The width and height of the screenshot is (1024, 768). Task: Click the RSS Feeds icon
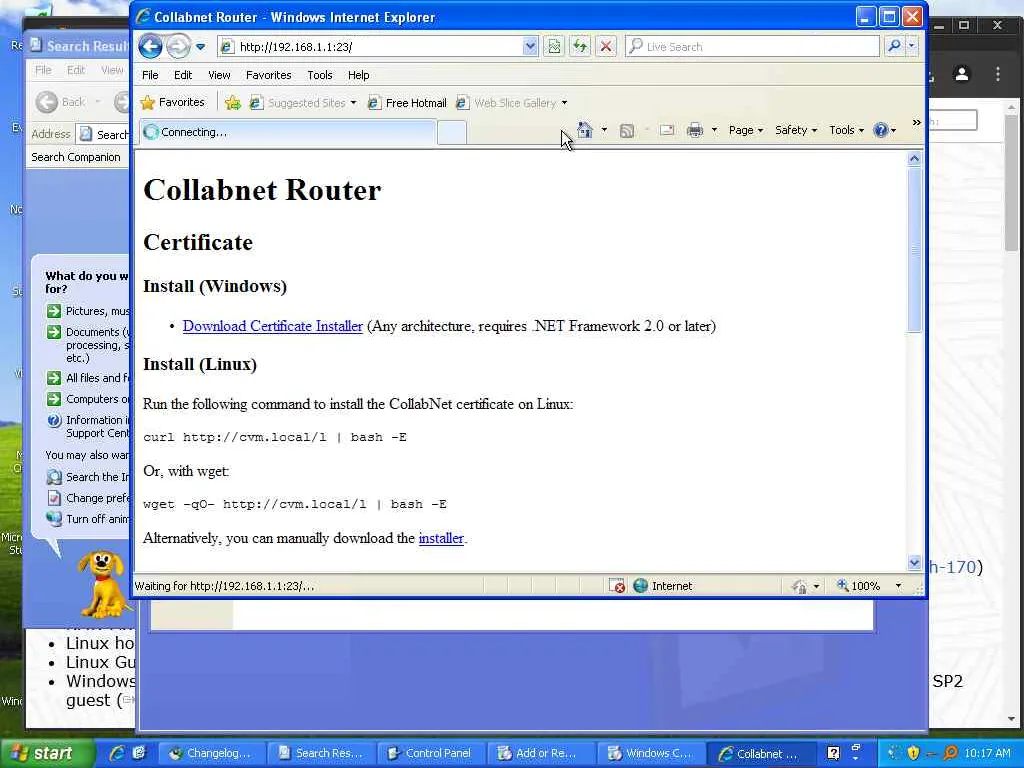coord(627,131)
